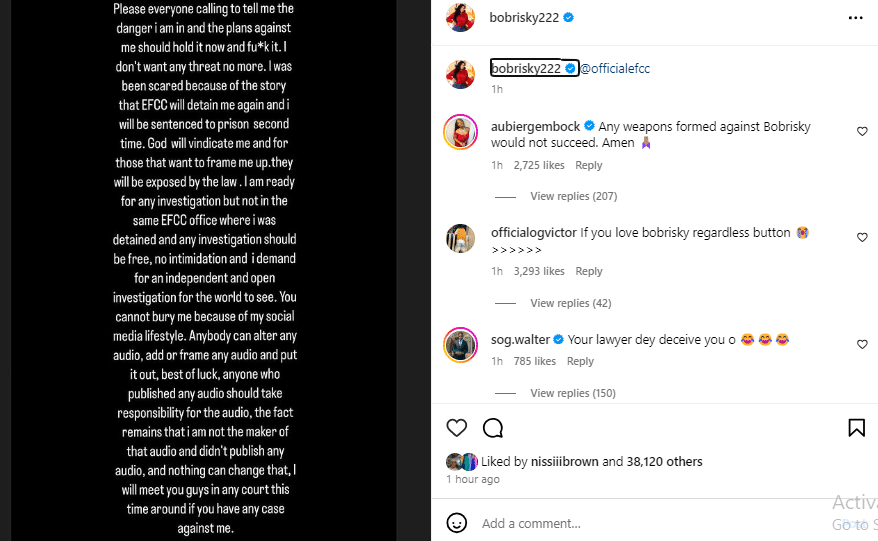The image size is (878, 541).
Task: Reply to aubiergembock's comment
Action: point(589,165)
